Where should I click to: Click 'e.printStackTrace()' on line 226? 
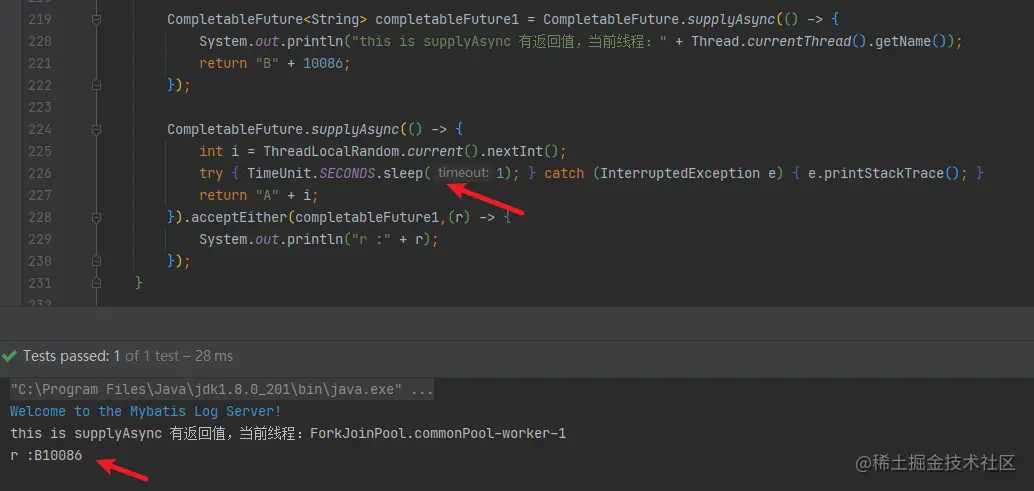[x=884, y=173]
